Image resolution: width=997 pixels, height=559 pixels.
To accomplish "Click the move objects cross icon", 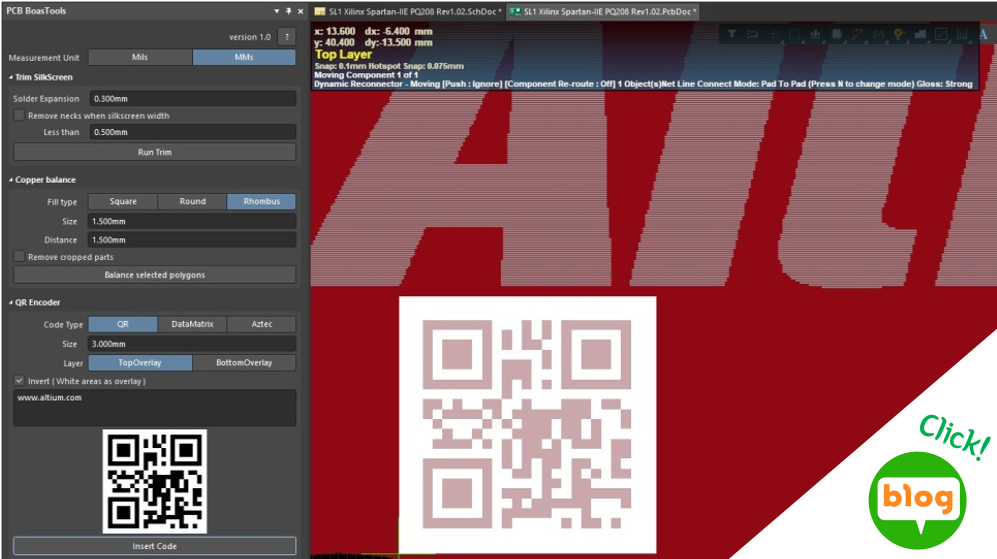I will pyautogui.click(x=774, y=34).
